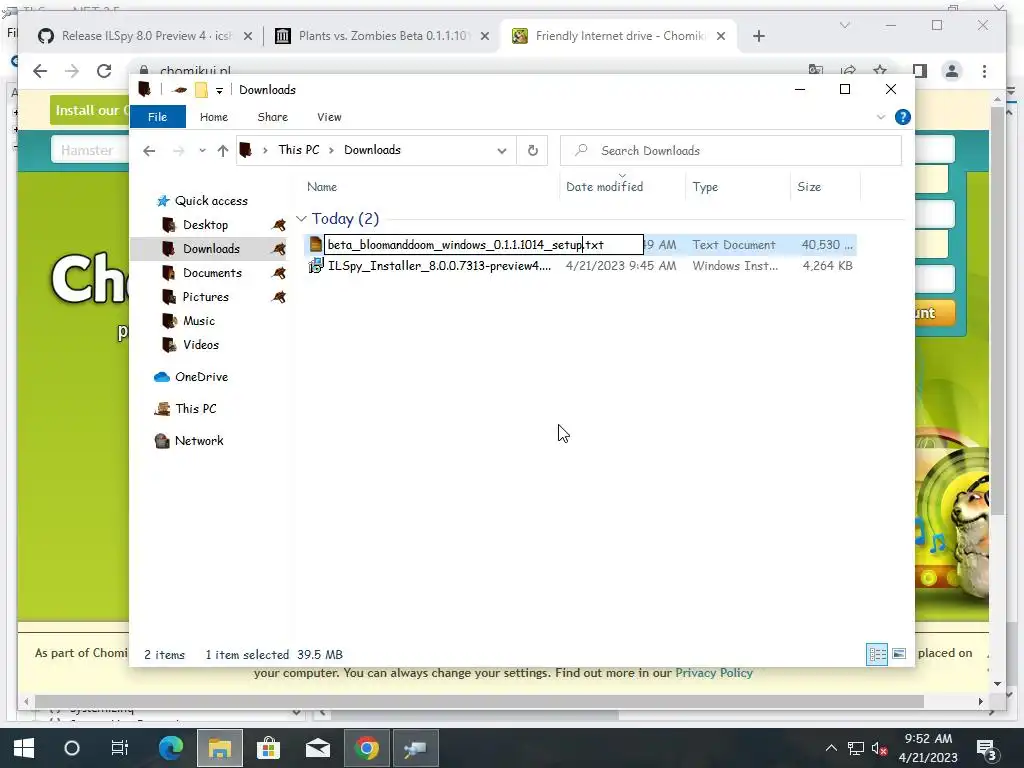Select ILSpy_Installer file row
This screenshot has height=768, width=1024.
point(580,266)
